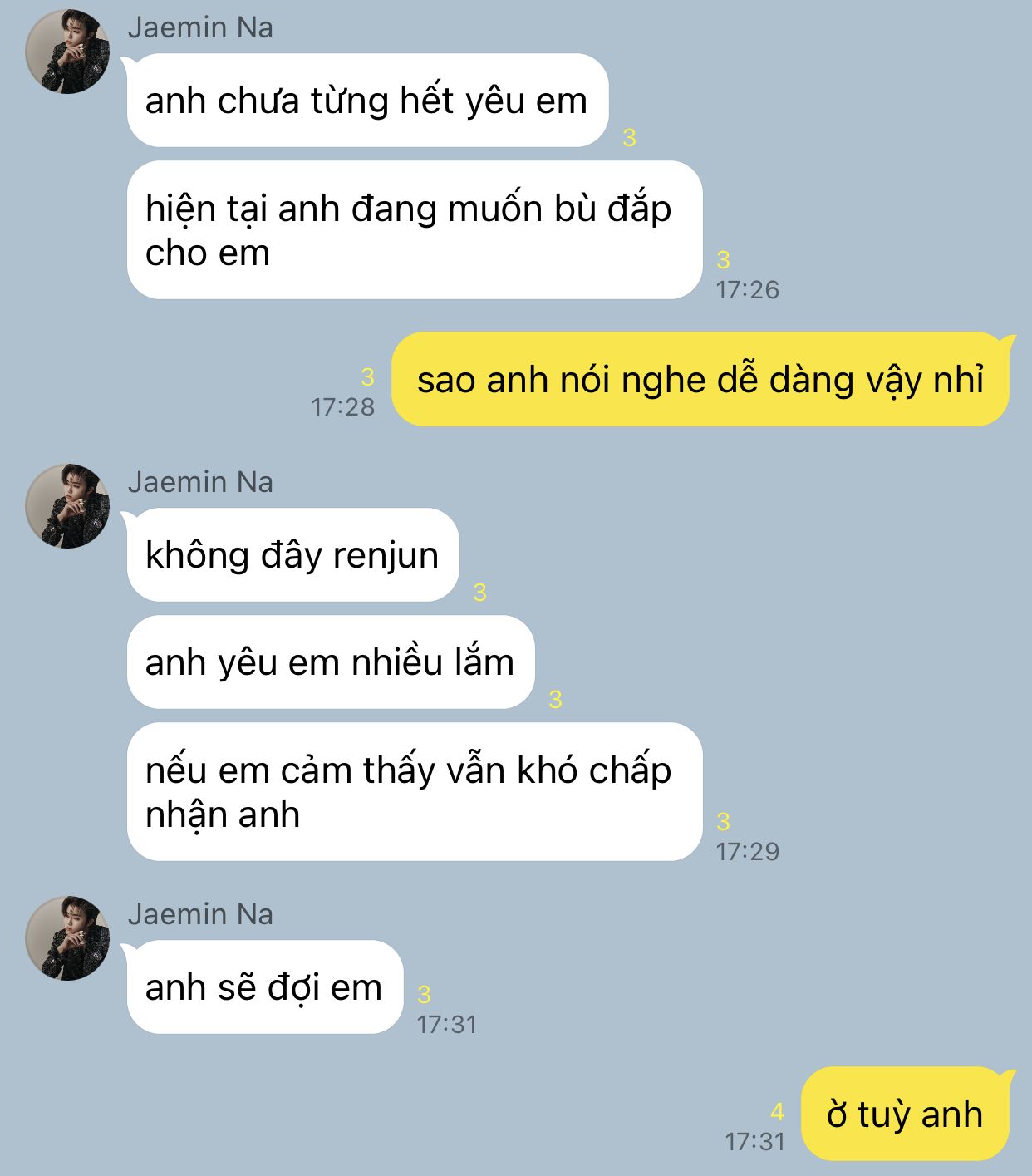This screenshot has height=1176, width=1032.
Task: Click 'Jaemin Na' name above 'anh sẽ đợi em'
Action: point(200,914)
